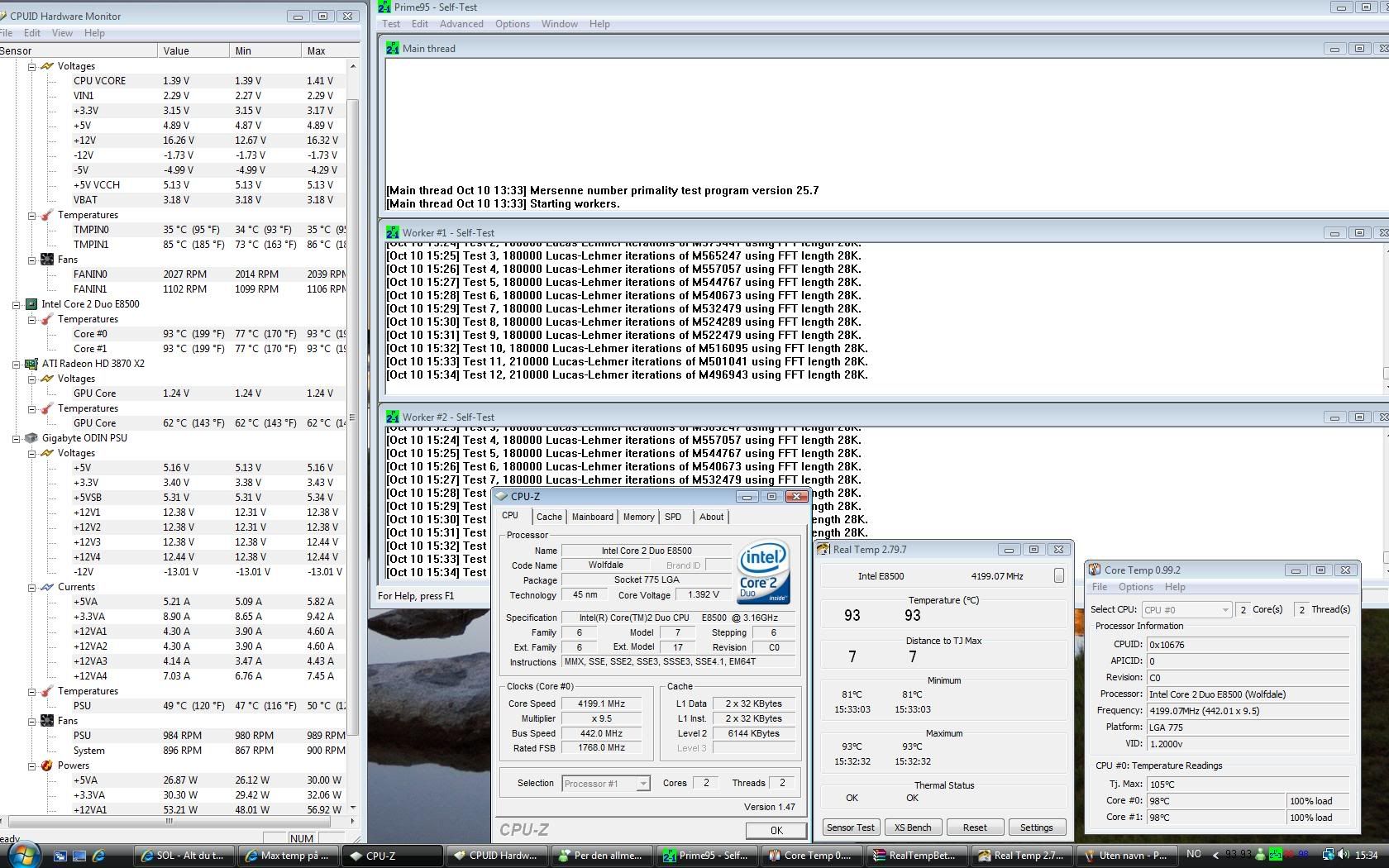Click the Tj. Max 105°C value in Core Temp

1248,784
